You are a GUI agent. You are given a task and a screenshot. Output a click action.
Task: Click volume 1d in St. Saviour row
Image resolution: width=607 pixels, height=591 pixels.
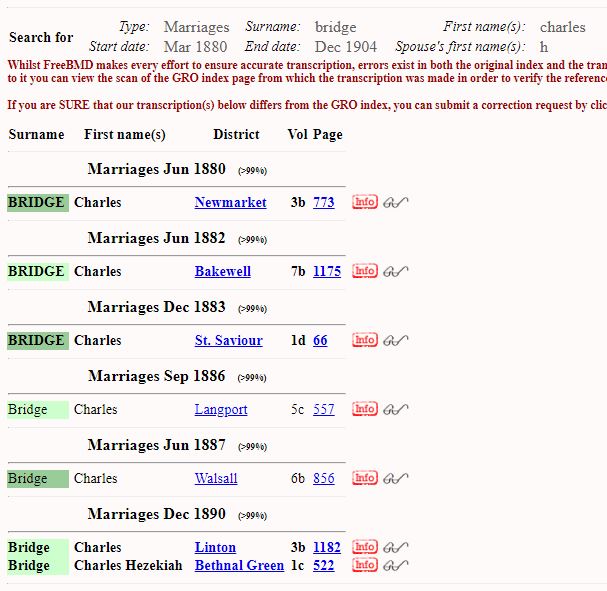coord(298,340)
